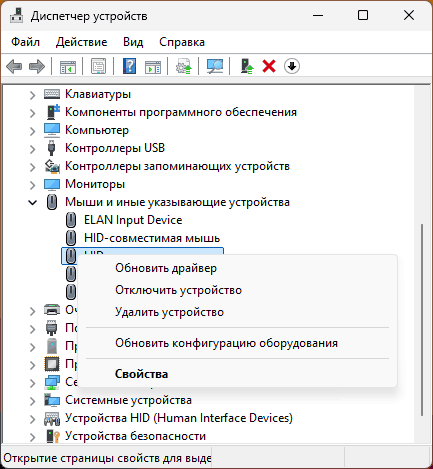Click the red X Uninstall device icon
This screenshot has height=469, width=433.
pos(269,66)
